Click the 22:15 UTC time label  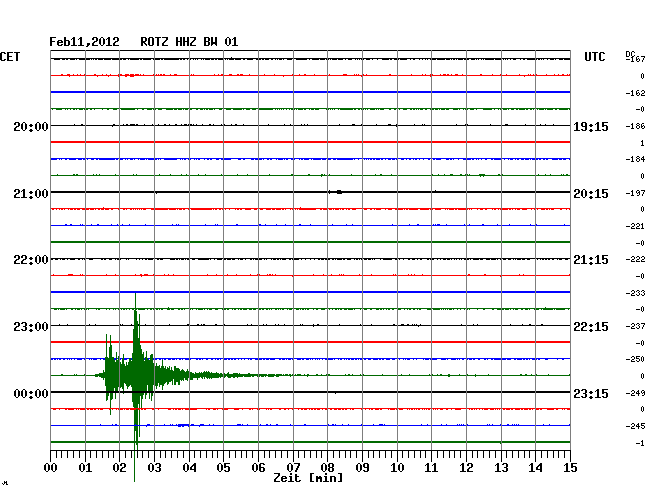(x=591, y=327)
